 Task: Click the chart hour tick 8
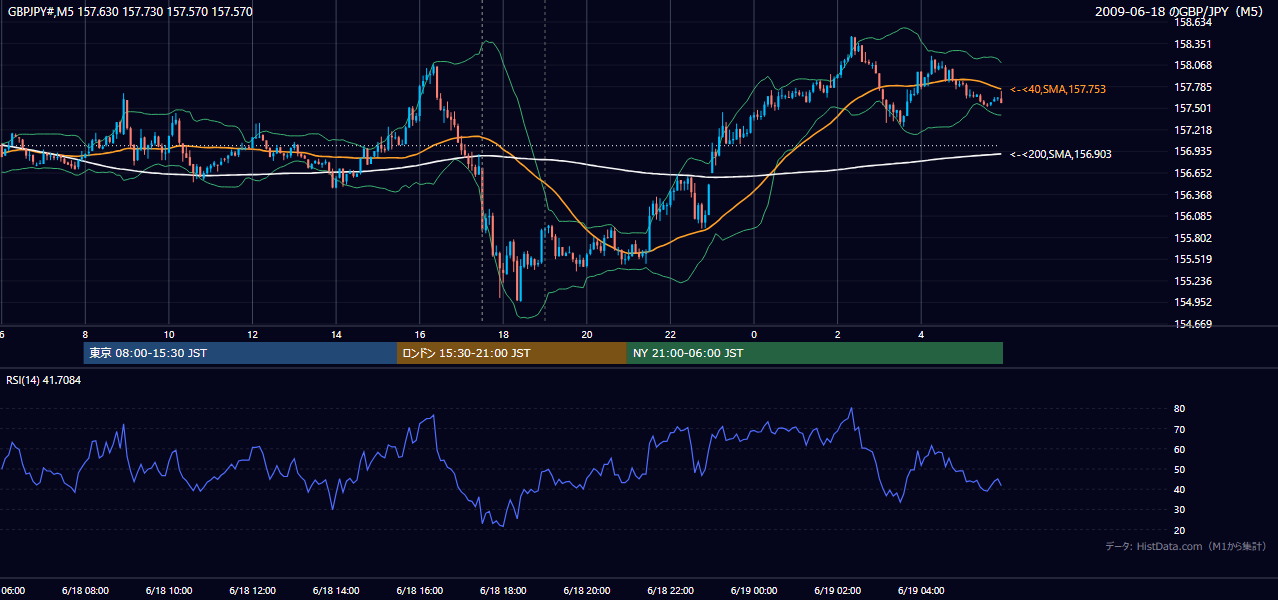tap(85, 334)
